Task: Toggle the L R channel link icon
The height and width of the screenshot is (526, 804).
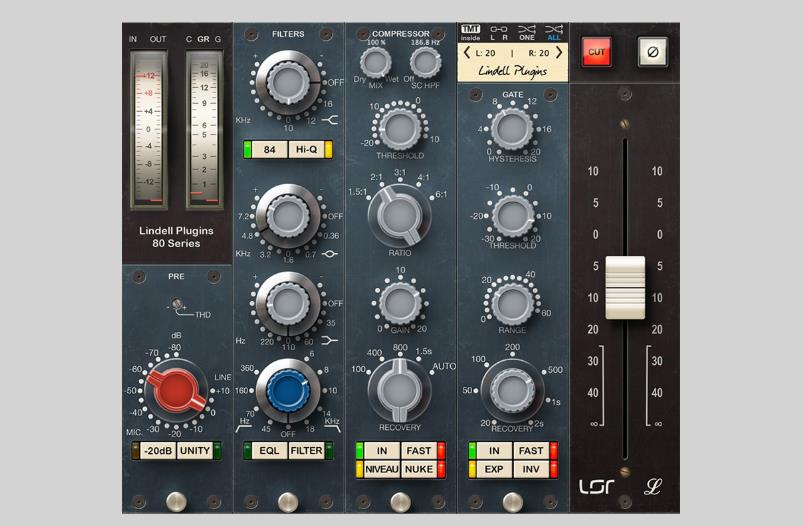Action: pyautogui.click(x=498, y=32)
